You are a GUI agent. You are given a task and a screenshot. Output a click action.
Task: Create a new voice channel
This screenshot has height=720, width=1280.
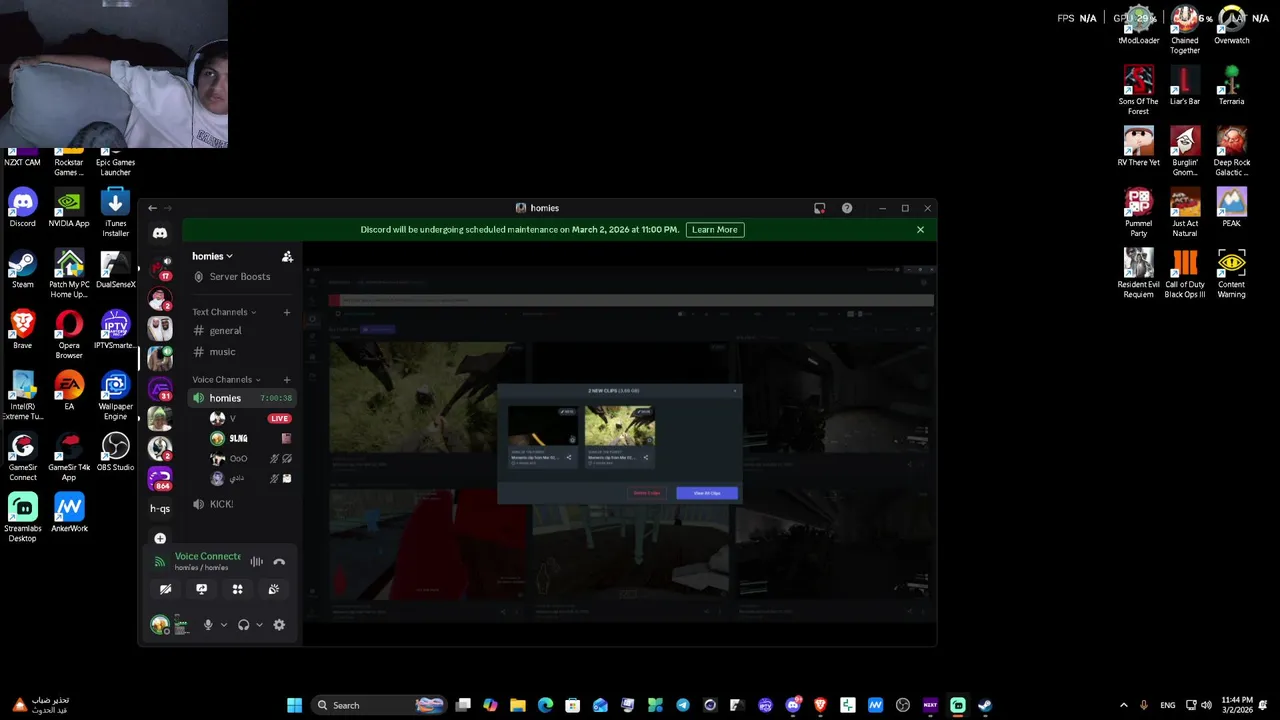pyautogui.click(x=287, y=379)
